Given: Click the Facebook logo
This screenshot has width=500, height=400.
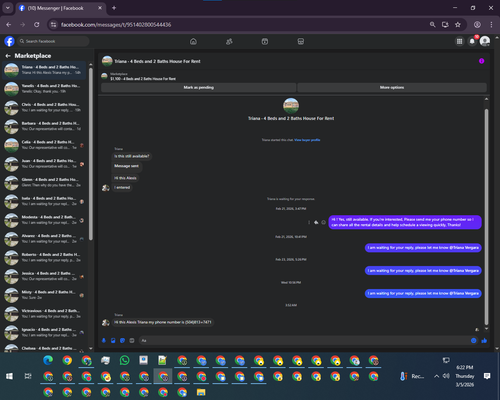Looking at the screenshot, I should (9, 41).
